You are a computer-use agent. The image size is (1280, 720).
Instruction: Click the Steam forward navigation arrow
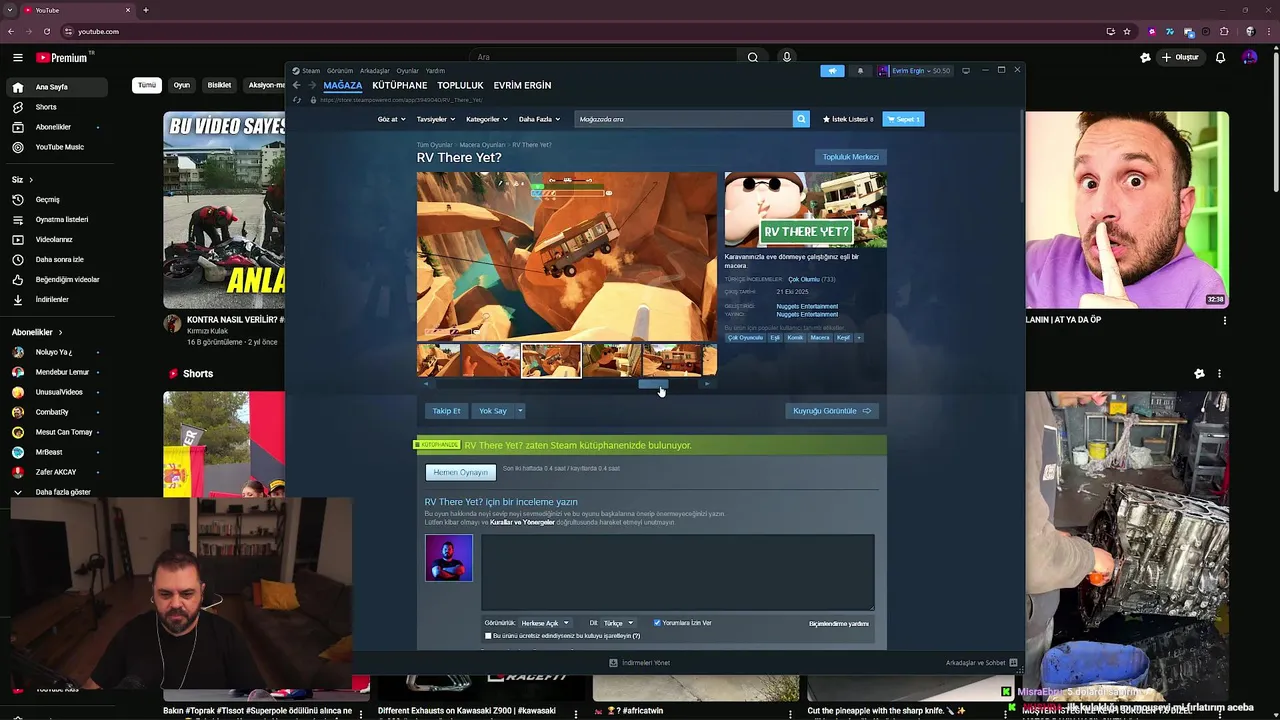coord(310,86)
